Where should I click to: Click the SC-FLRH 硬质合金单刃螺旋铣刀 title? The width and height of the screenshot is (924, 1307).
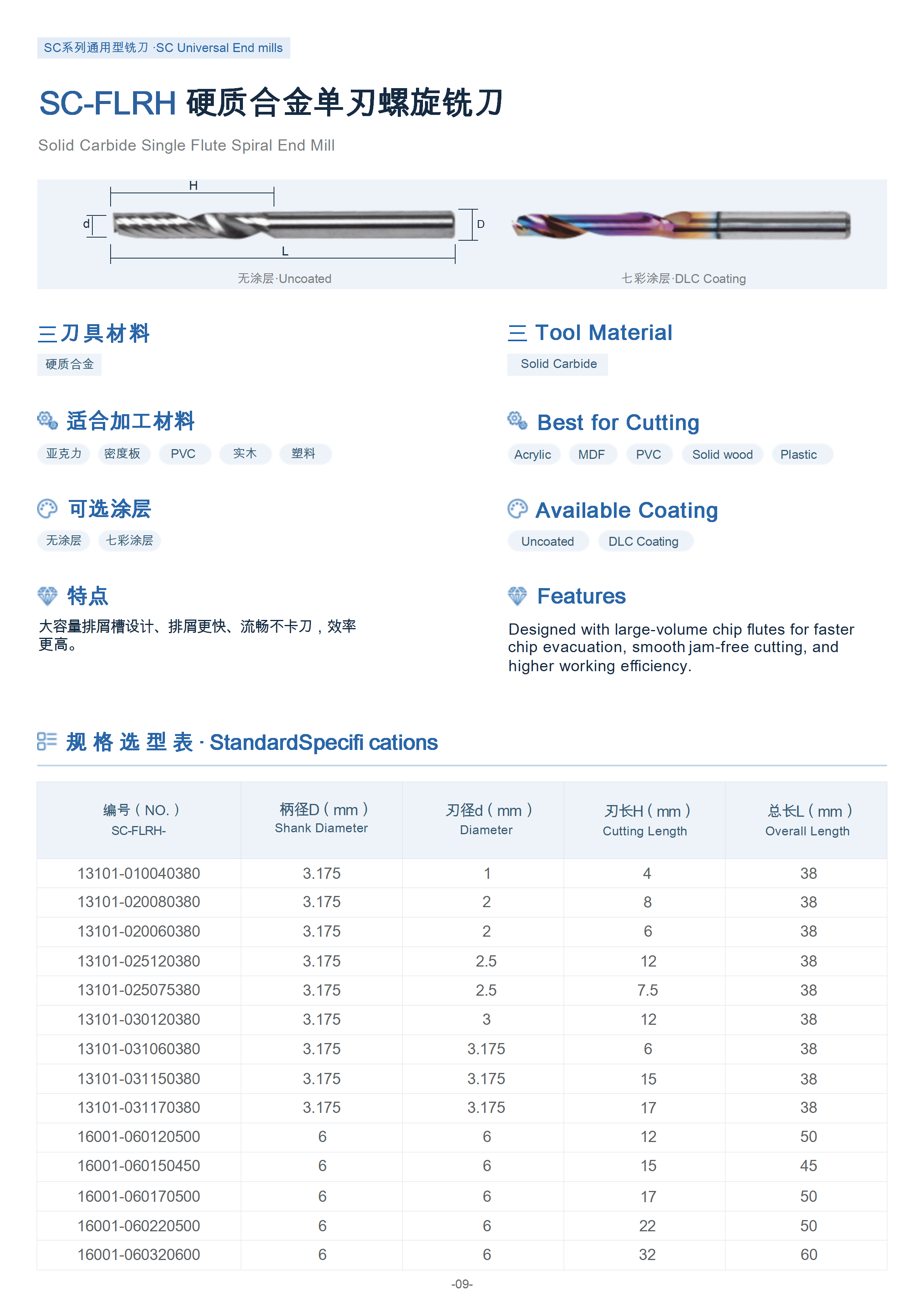click(271, 103)
